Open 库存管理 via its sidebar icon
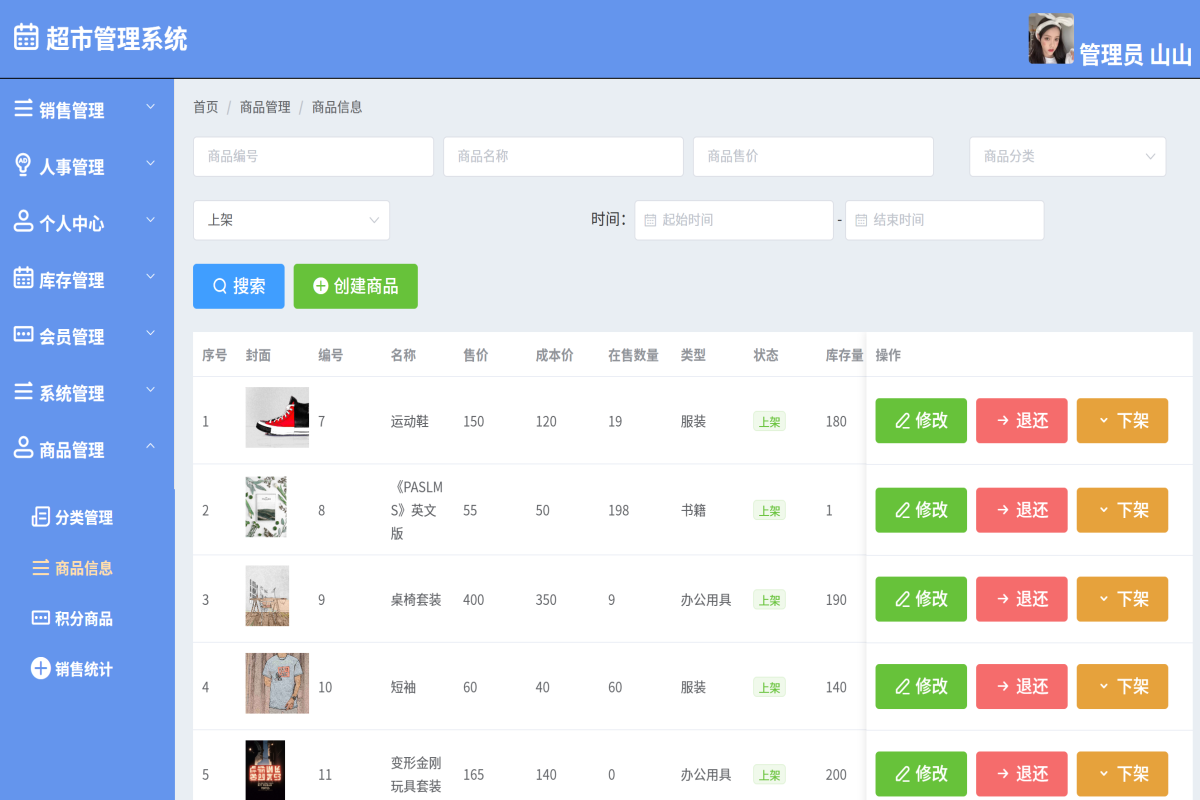The width and height of the screenshot is (1200, 800). (22, 278)
